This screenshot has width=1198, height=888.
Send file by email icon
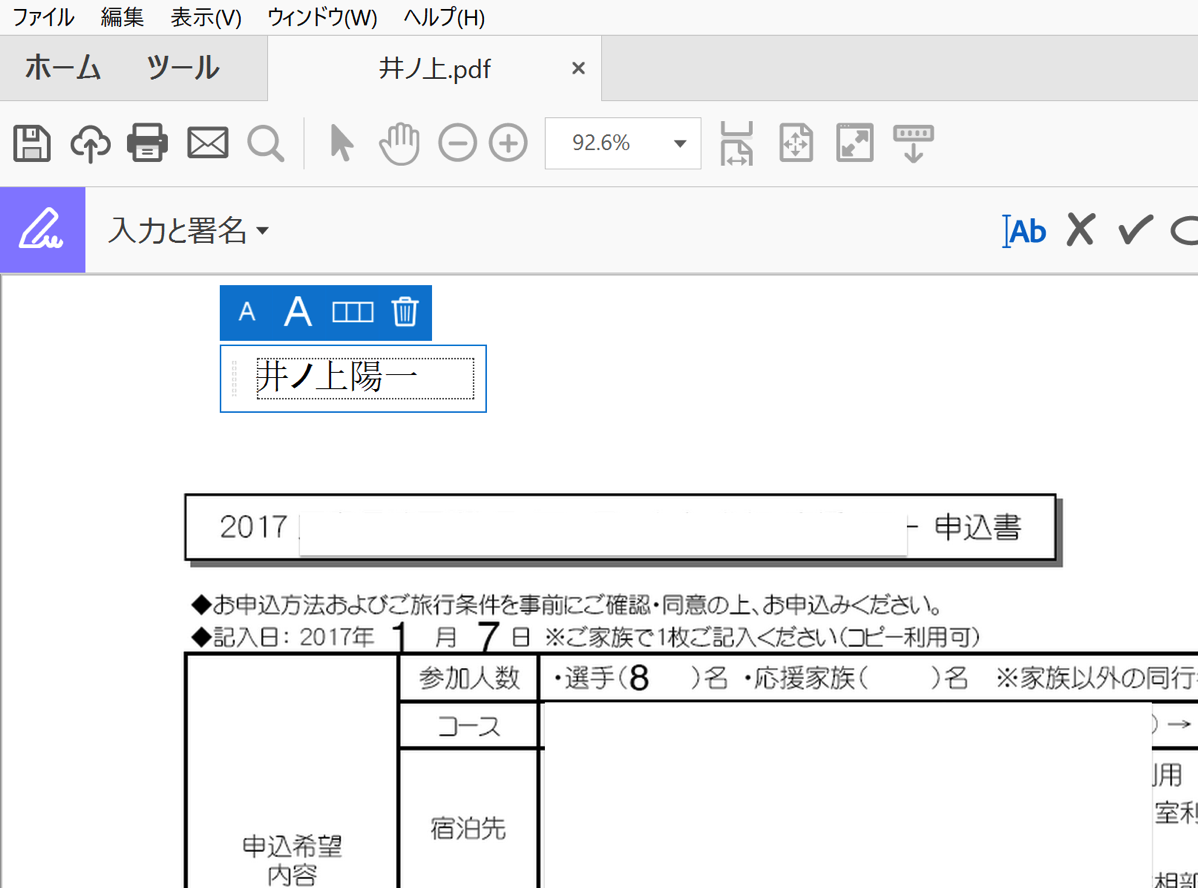[208, 143]
